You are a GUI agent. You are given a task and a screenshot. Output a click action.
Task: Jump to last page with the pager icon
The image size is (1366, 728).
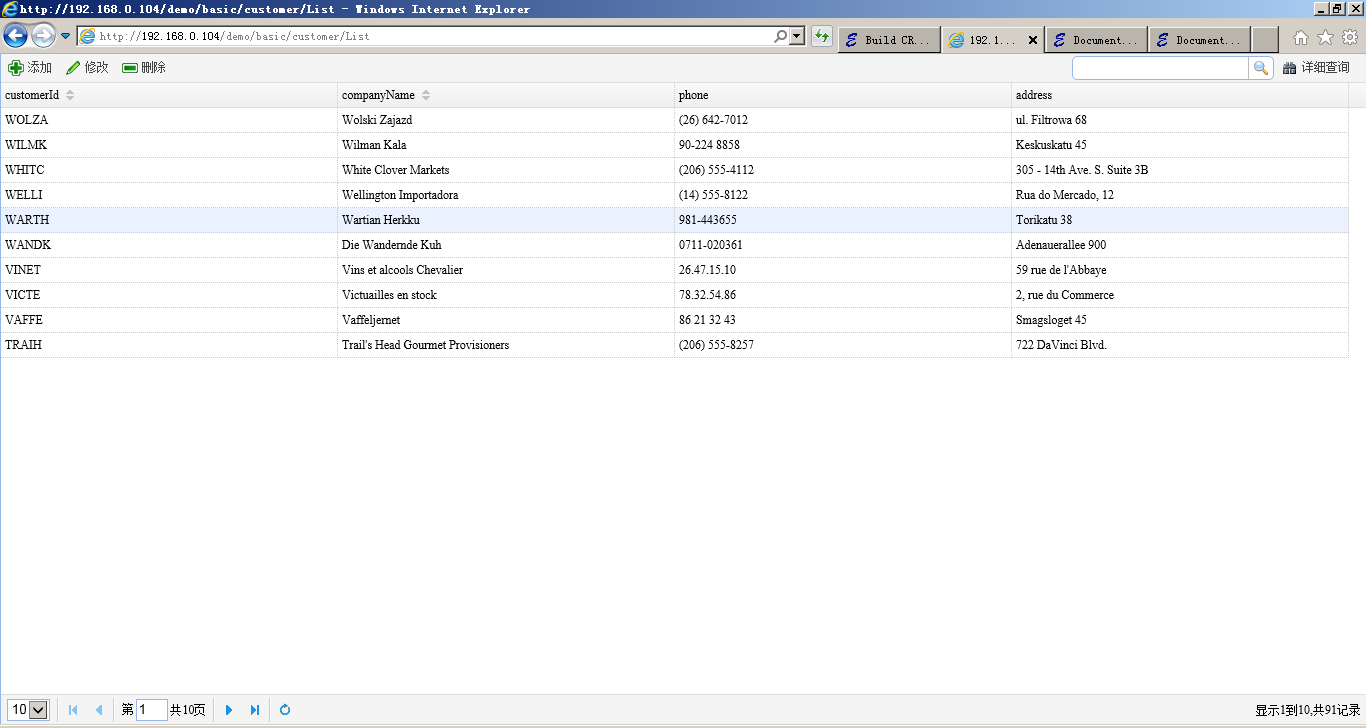pyautogui.click(x=255, y=709)
